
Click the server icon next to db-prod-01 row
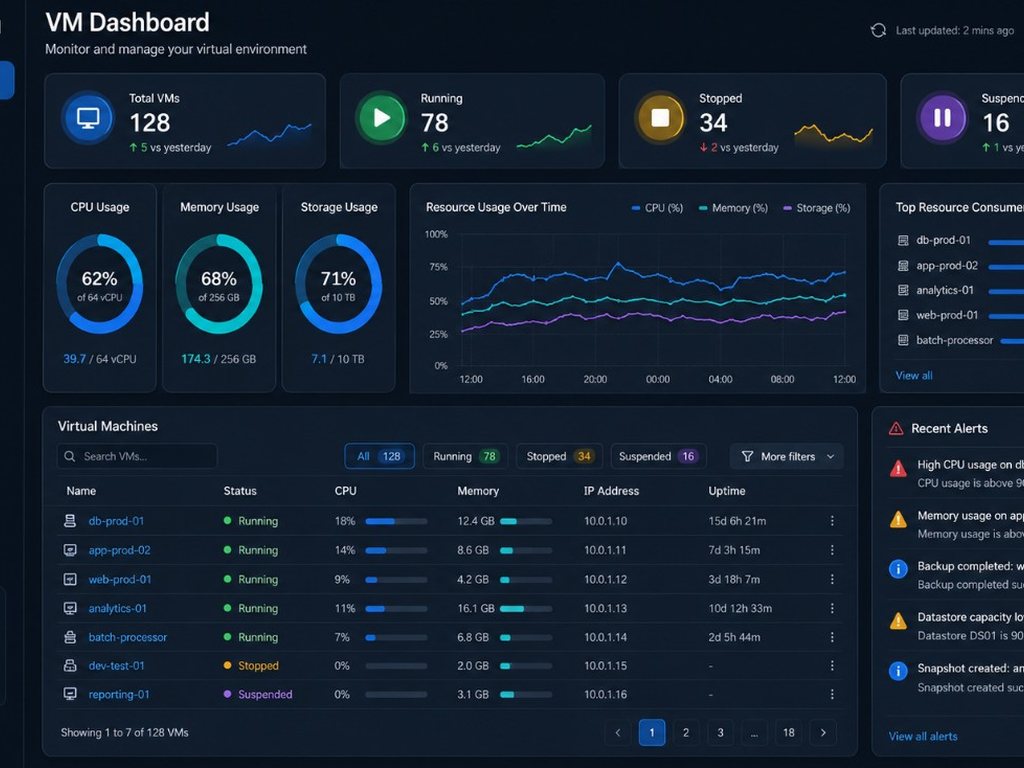[70, 520]
